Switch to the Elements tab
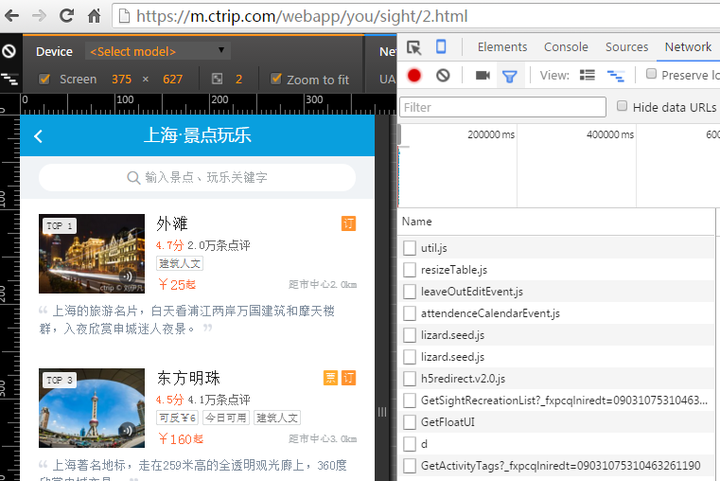The height and width of the screenshot is (481, 720). [502, 47]
